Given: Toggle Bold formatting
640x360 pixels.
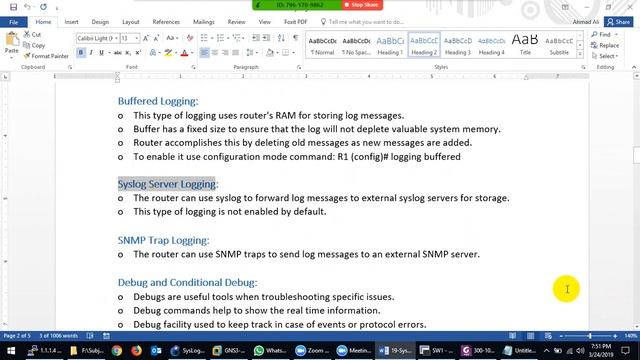Looking at the screenshot, I should (x=80, y=53).
